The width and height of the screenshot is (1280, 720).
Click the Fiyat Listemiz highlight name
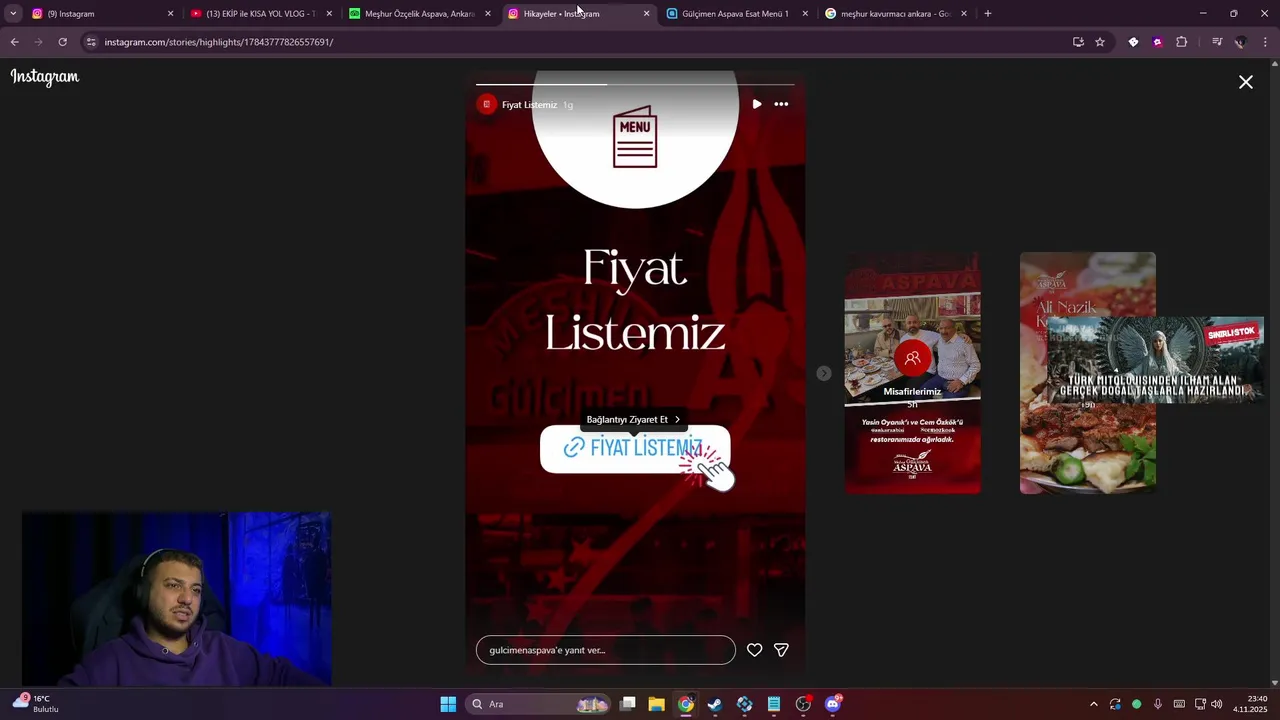[529, 105]
